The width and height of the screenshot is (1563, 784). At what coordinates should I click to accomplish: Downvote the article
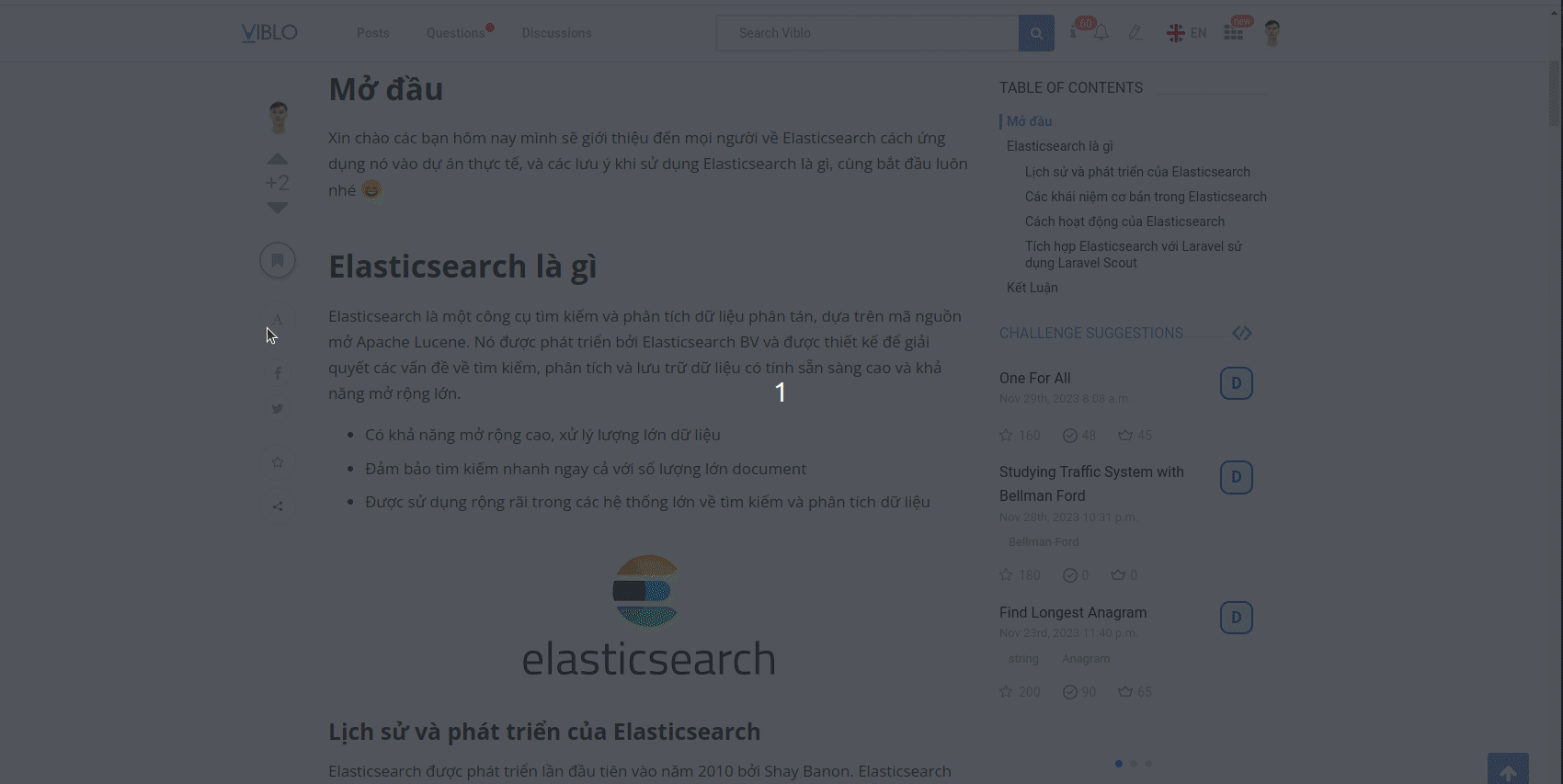(x=278, y=208)
